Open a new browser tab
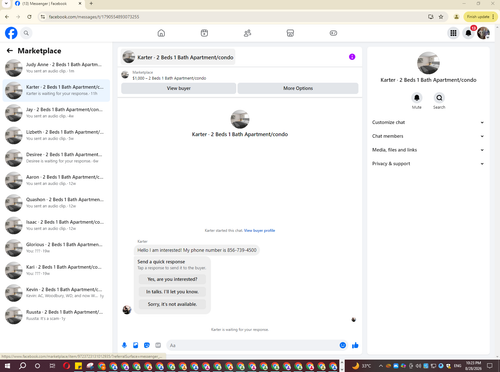Image resolution: width=500 pixels, height=372 pixels. pyautogui.click(x=91, y=4)
